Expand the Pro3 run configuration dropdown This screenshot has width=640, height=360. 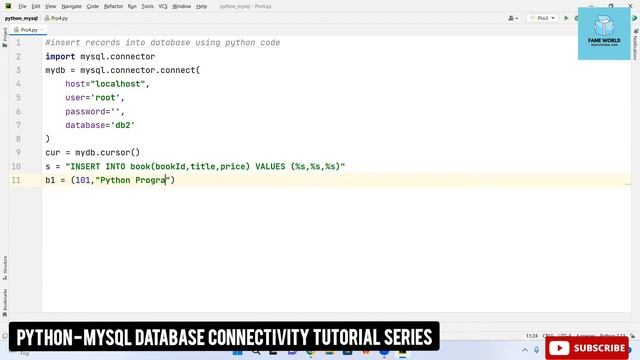pyautogui.click(x=542, y=18)
